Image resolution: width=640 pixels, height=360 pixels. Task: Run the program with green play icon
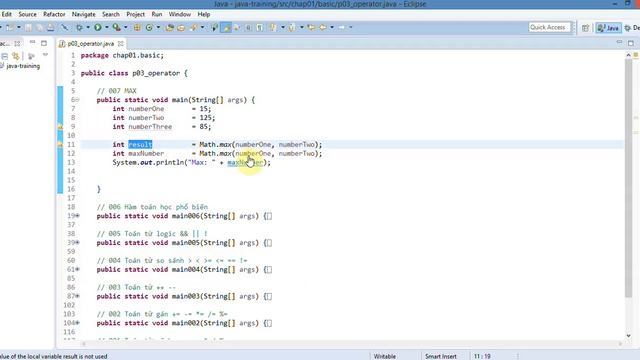(98, 27)
